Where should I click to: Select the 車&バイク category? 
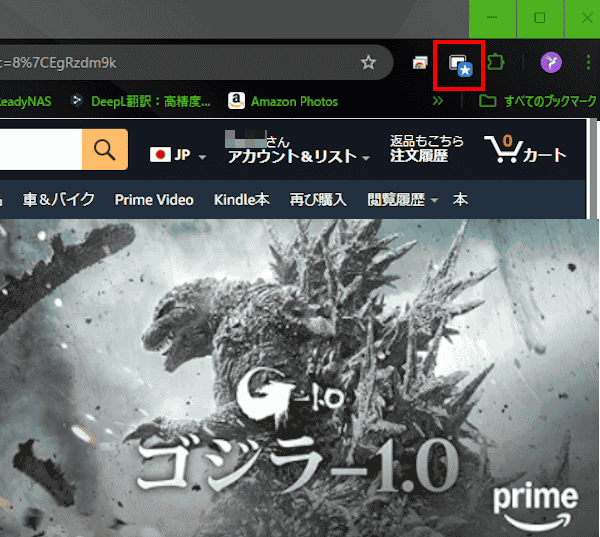pos(59,199)
